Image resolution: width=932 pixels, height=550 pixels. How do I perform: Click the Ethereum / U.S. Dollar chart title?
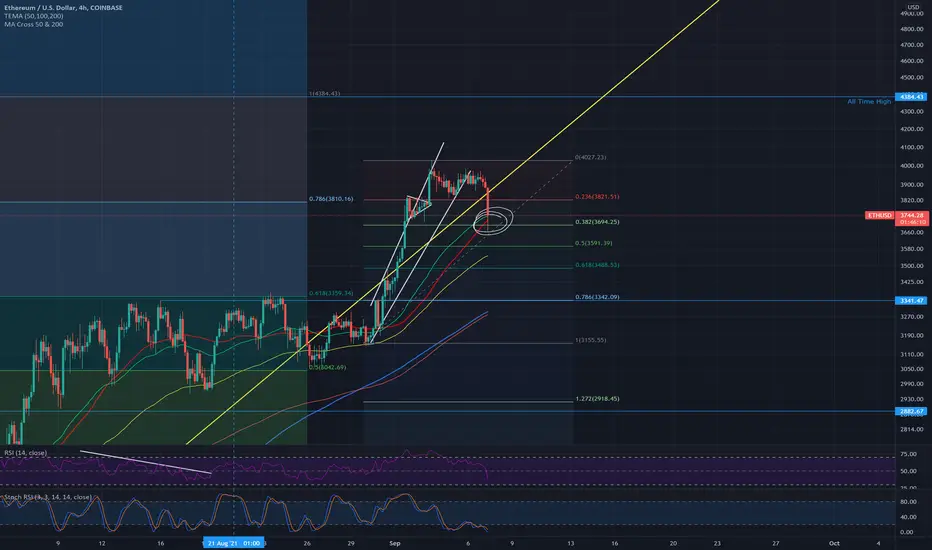64,8
